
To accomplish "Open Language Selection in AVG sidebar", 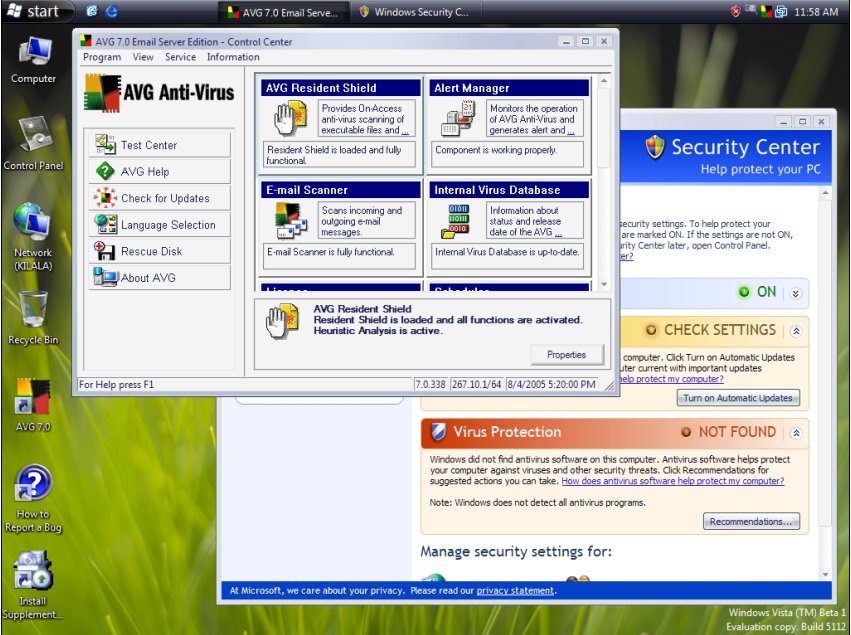I will point(160,225).
